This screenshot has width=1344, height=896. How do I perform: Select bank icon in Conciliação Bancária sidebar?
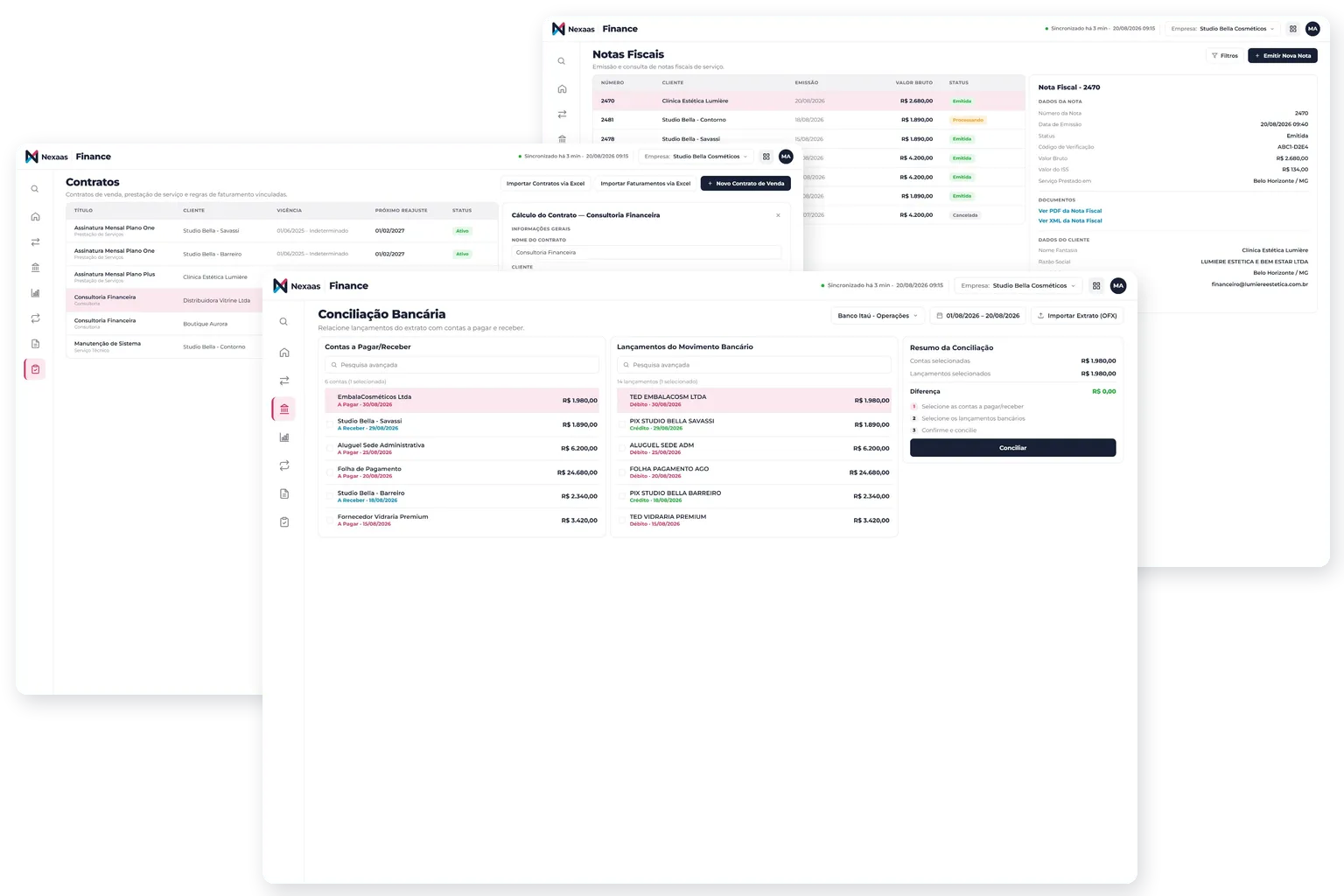click(283, 409)
